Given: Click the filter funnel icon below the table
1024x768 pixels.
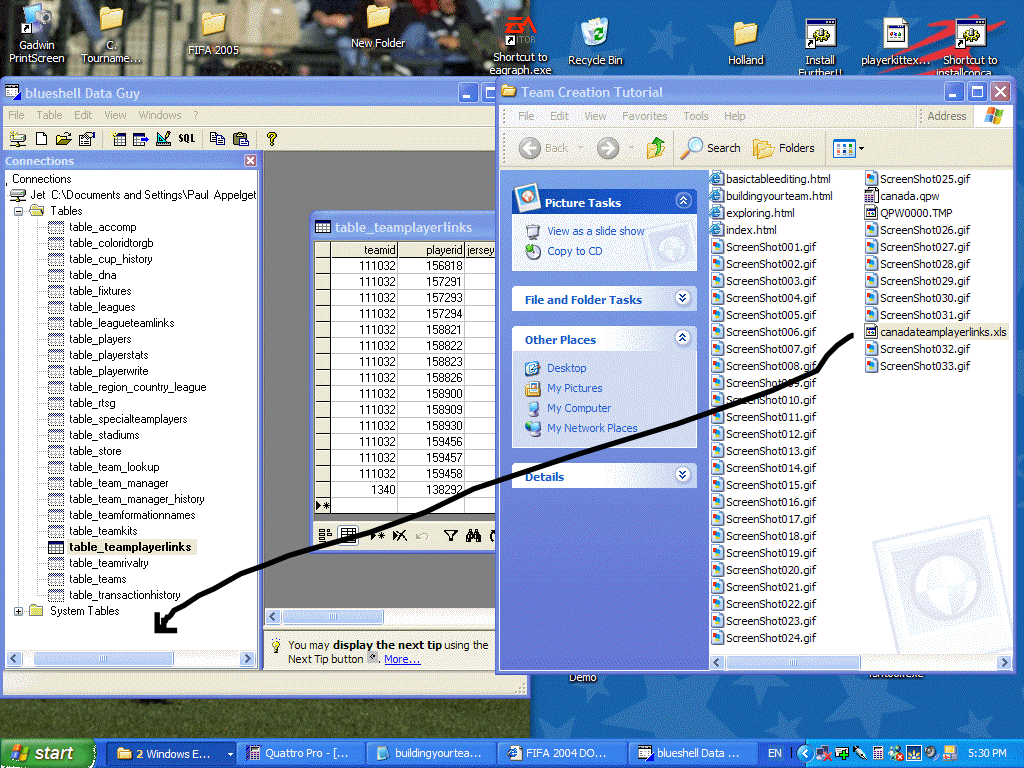Looking at the screenshot, I should [450, 536].
